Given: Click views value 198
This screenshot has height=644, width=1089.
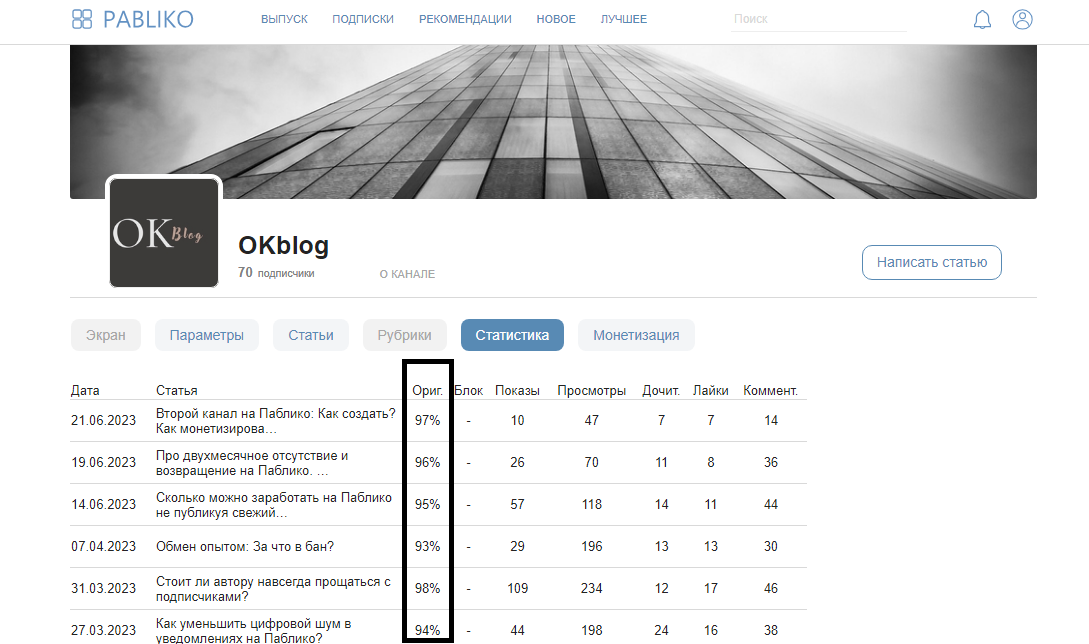Looking at the screenshot, I should click(x=592, y=631).
